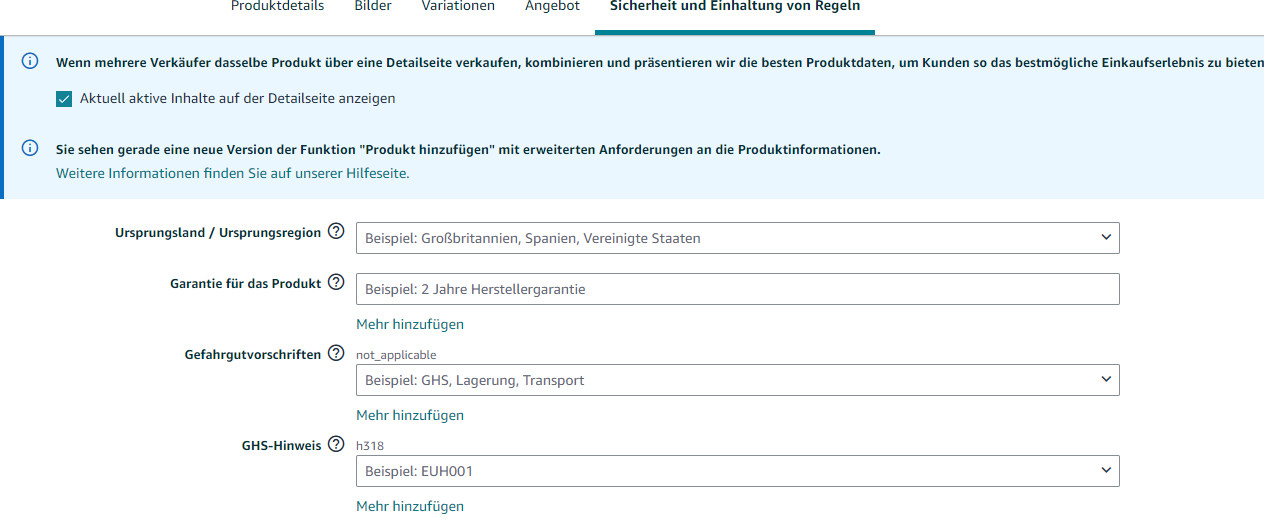Image resolution: width=1264 pixels, height=526 pixels.
Task: Select the Angebot tab
Action: (552, 6)
